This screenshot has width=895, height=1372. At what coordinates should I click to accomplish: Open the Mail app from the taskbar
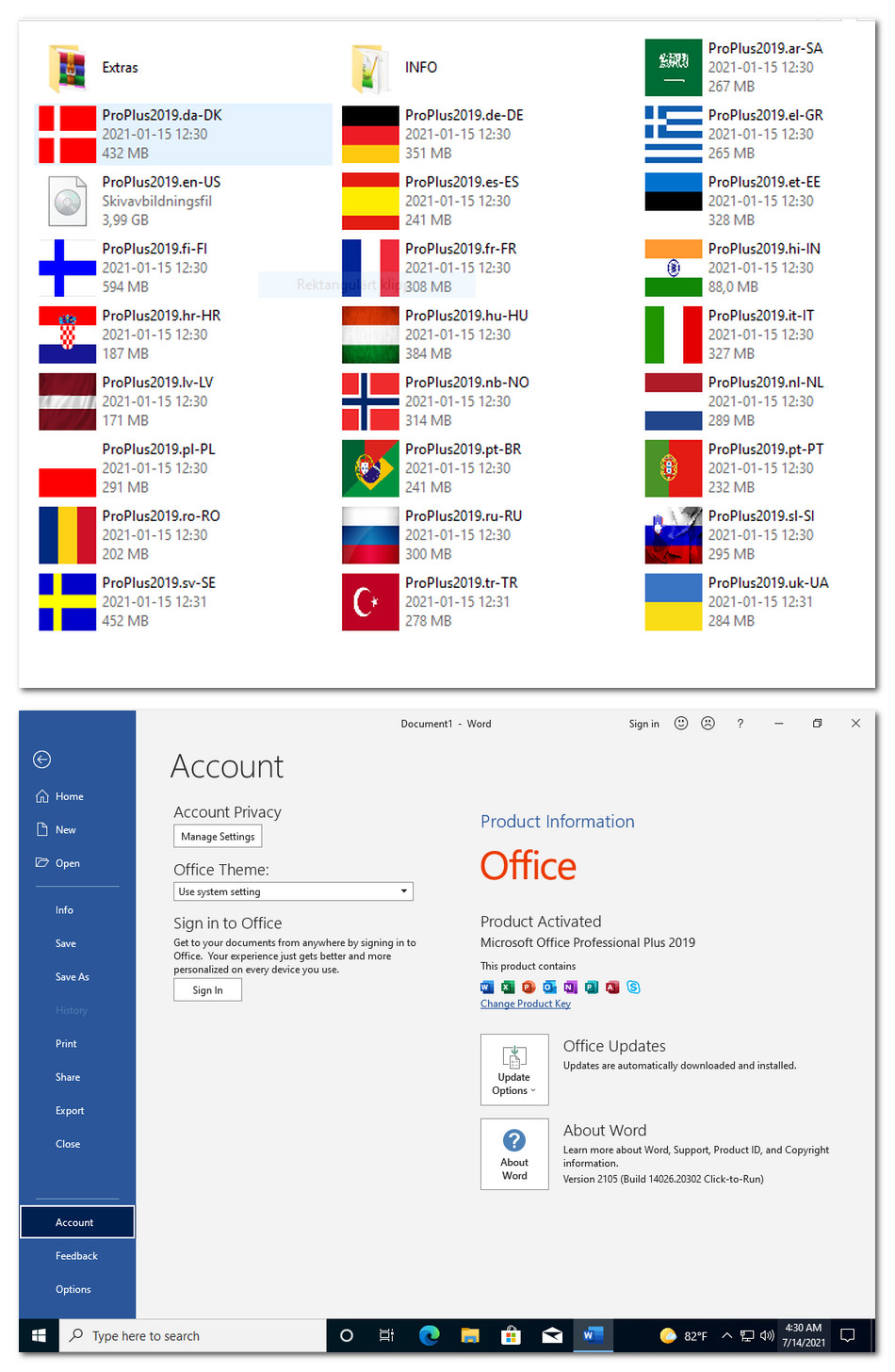(x=552, y=1335)
